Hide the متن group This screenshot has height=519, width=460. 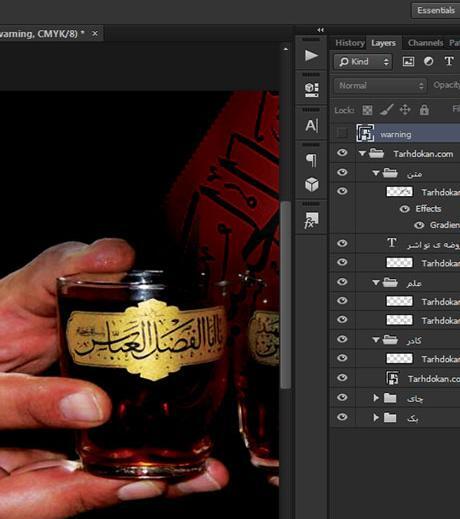click(x=342, y=172)
